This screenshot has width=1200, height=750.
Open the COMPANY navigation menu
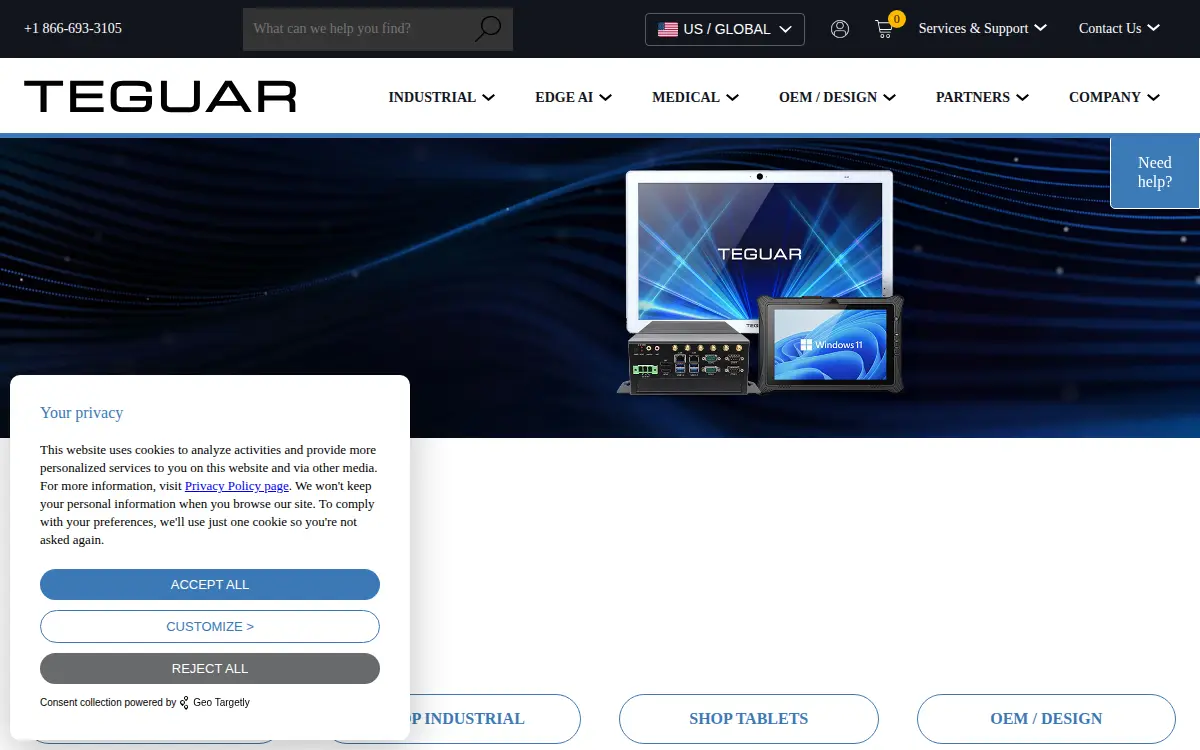click(1114, 97)
